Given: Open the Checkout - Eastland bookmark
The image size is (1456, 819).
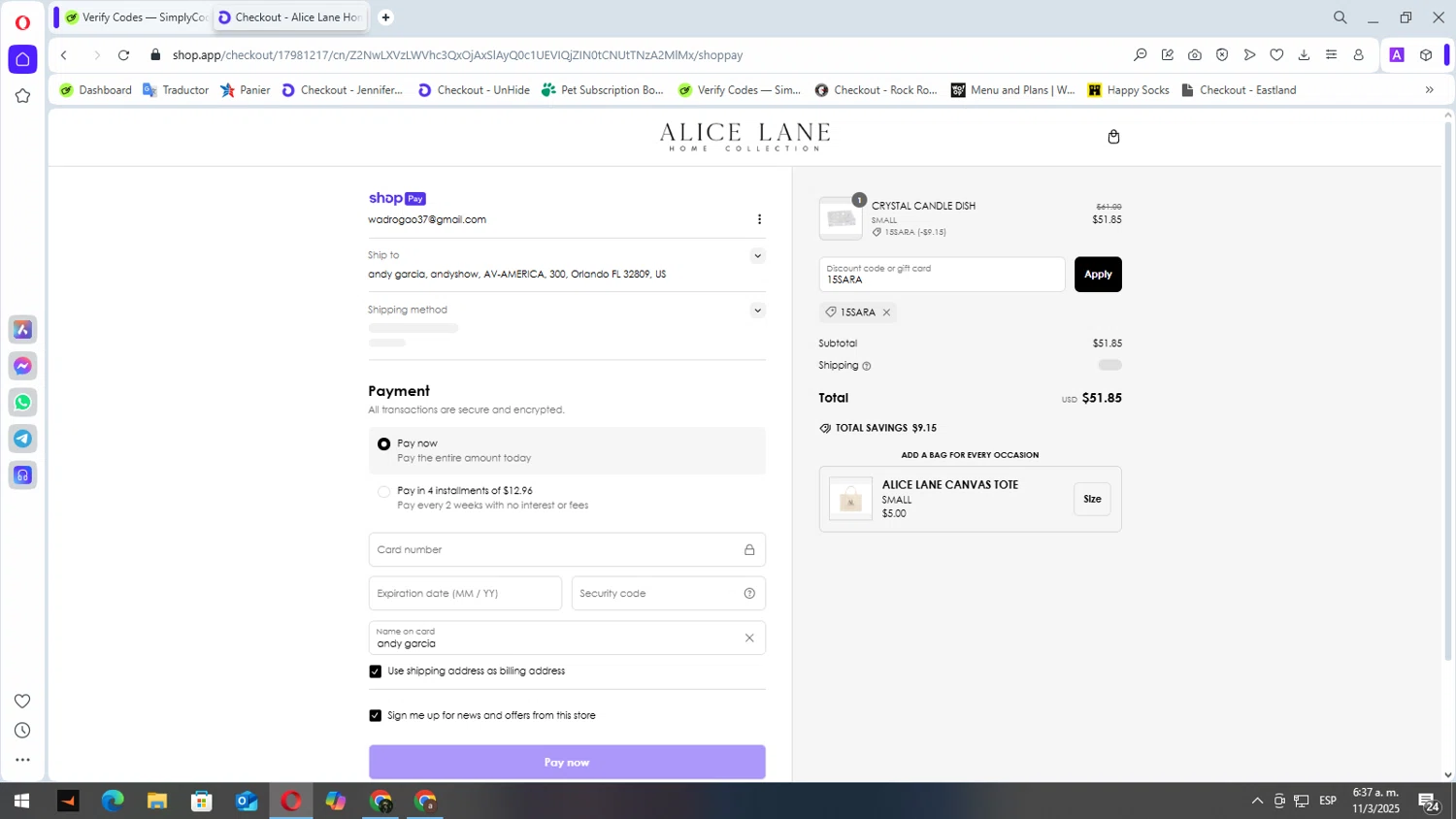Looking at the screenshot, I should tap(1239, 90).
